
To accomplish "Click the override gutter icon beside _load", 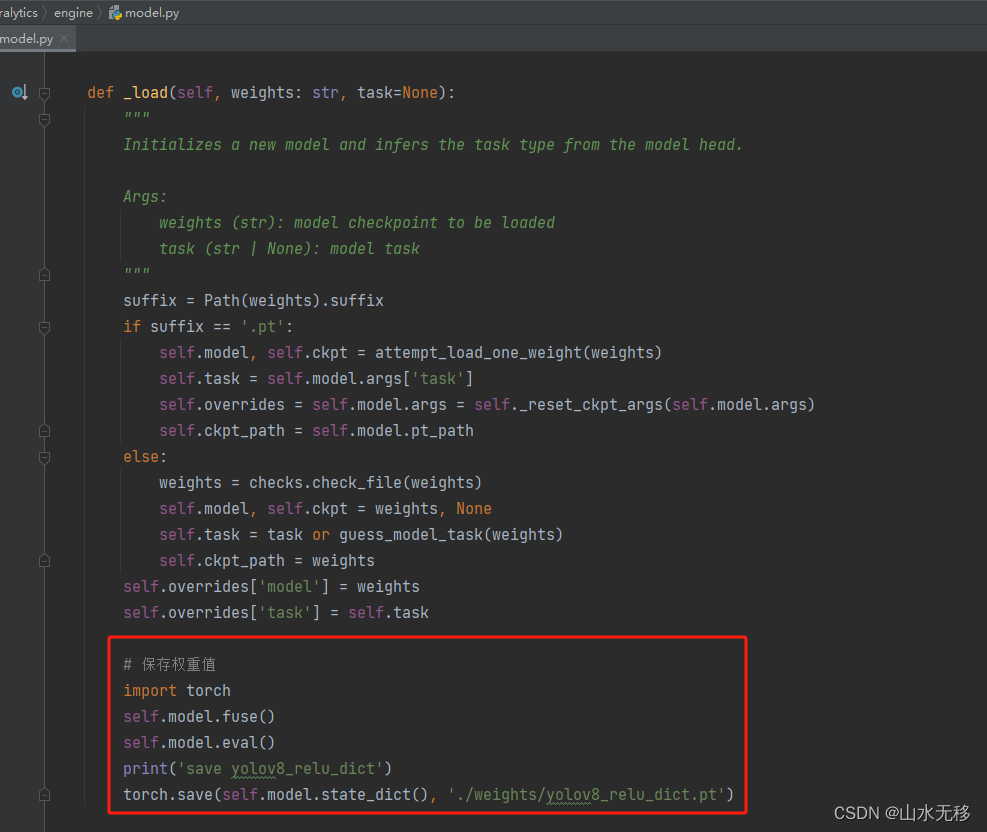I will coord(20,93).
